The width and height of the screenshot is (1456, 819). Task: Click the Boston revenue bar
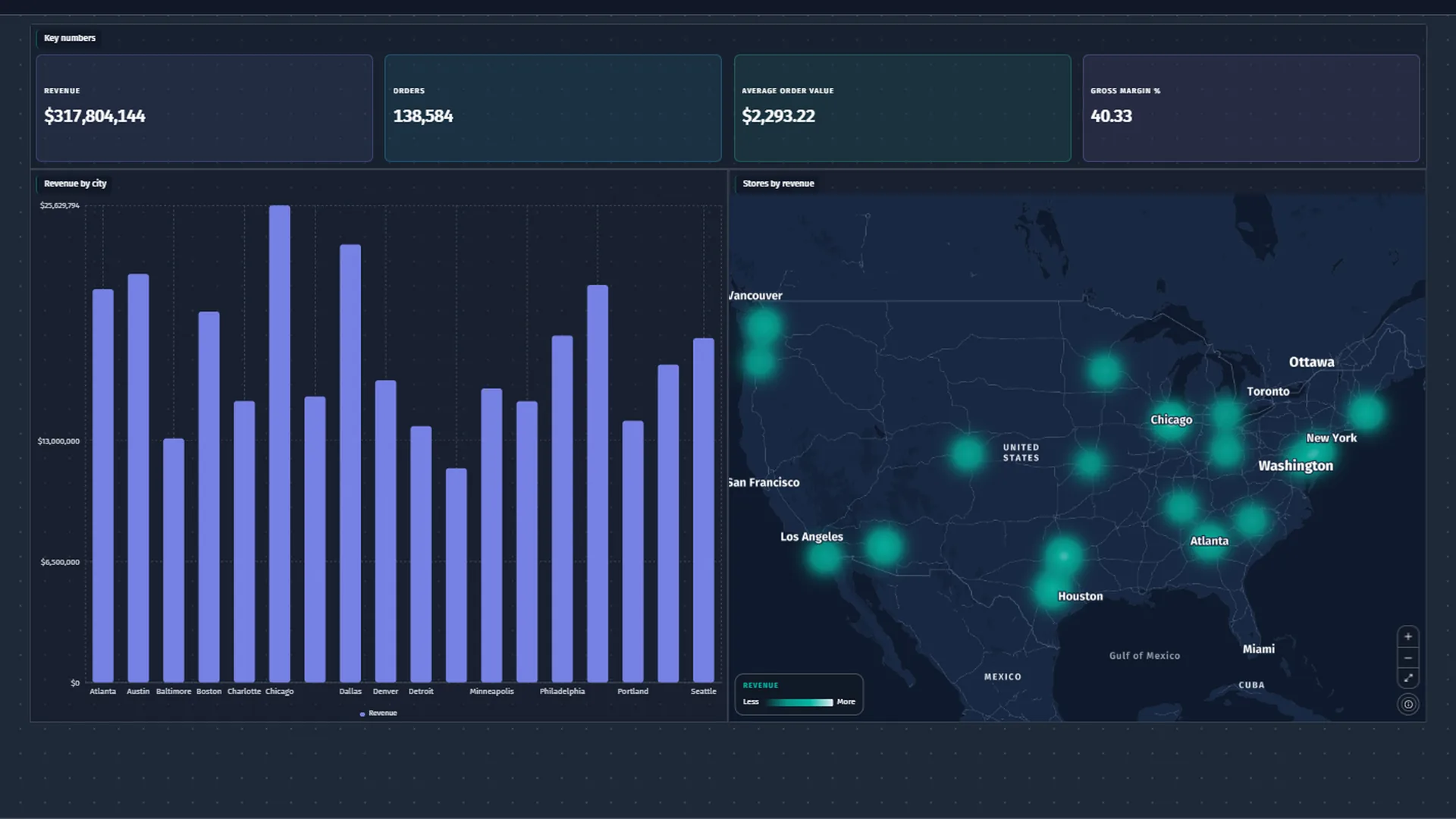[209, 497]
